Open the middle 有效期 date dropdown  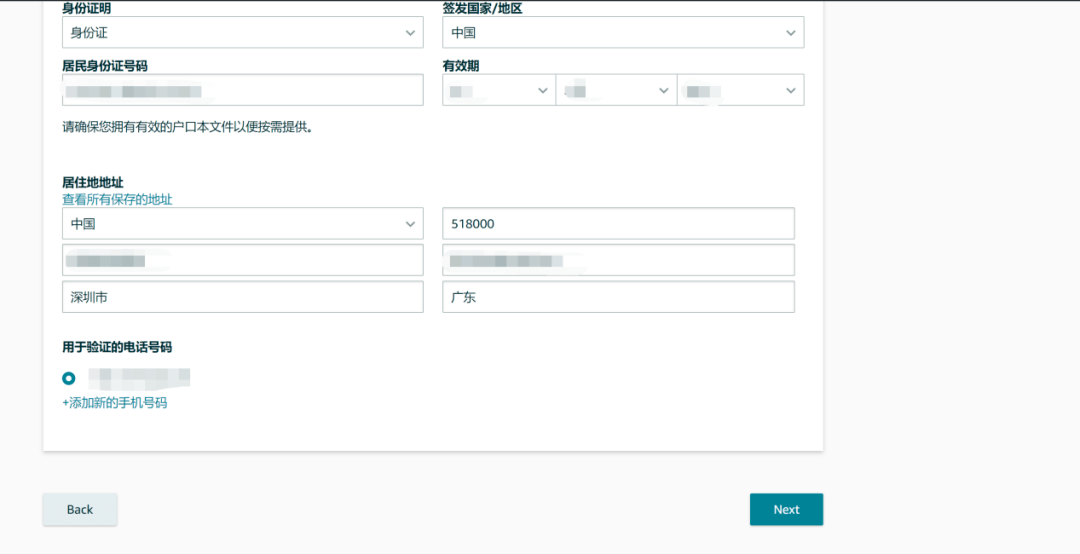[x=615, y=90]
